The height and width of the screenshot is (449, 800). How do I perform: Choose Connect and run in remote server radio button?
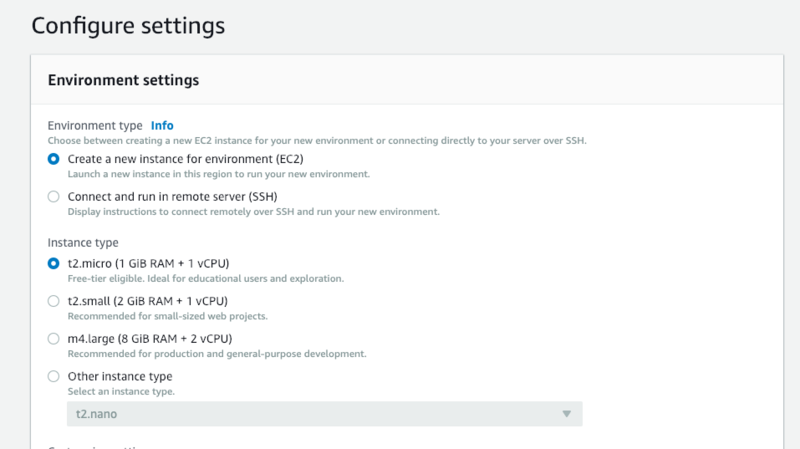point(54,197)
